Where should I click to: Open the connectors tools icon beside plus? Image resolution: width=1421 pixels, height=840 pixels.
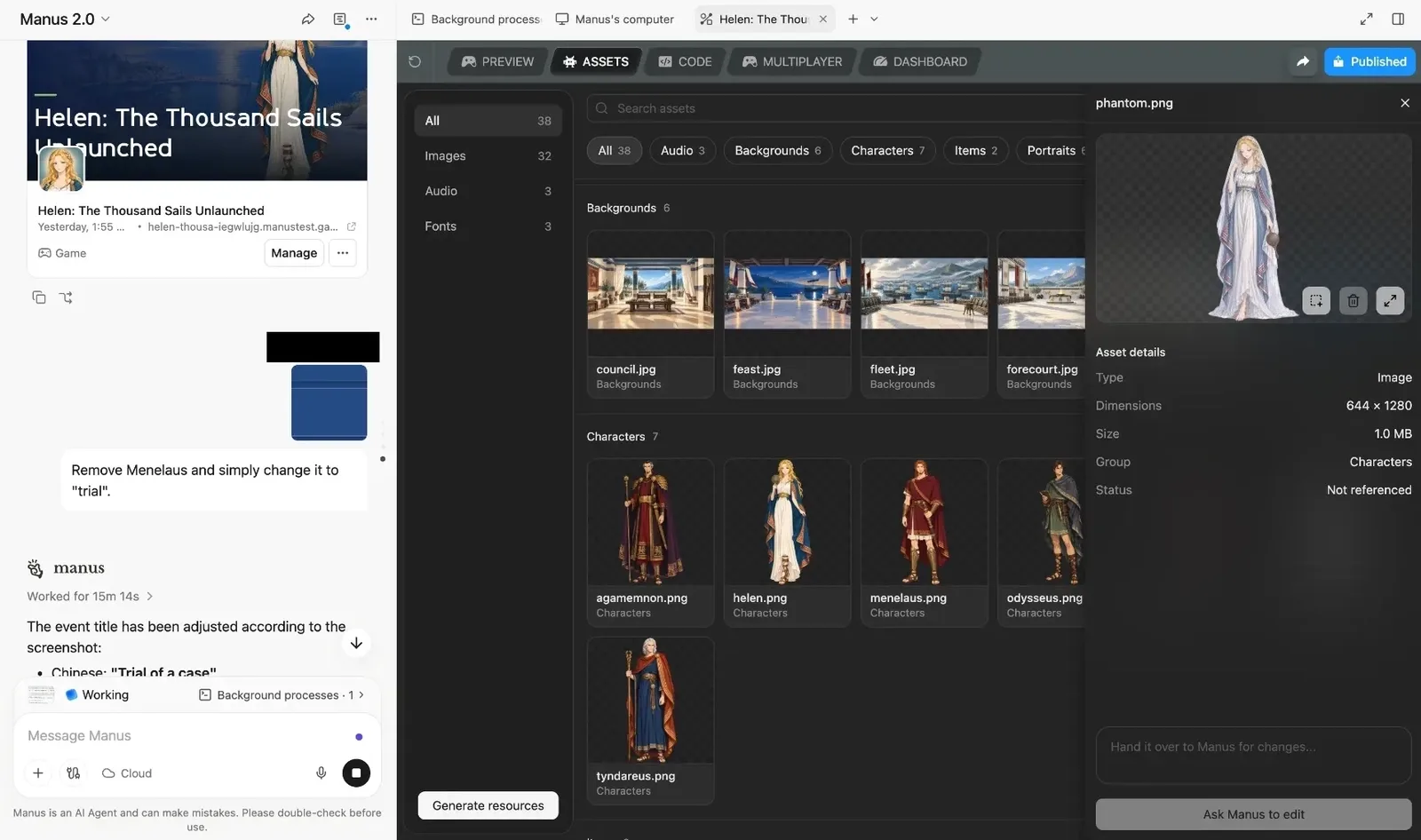pyautogui.click(x=74, y=773)
